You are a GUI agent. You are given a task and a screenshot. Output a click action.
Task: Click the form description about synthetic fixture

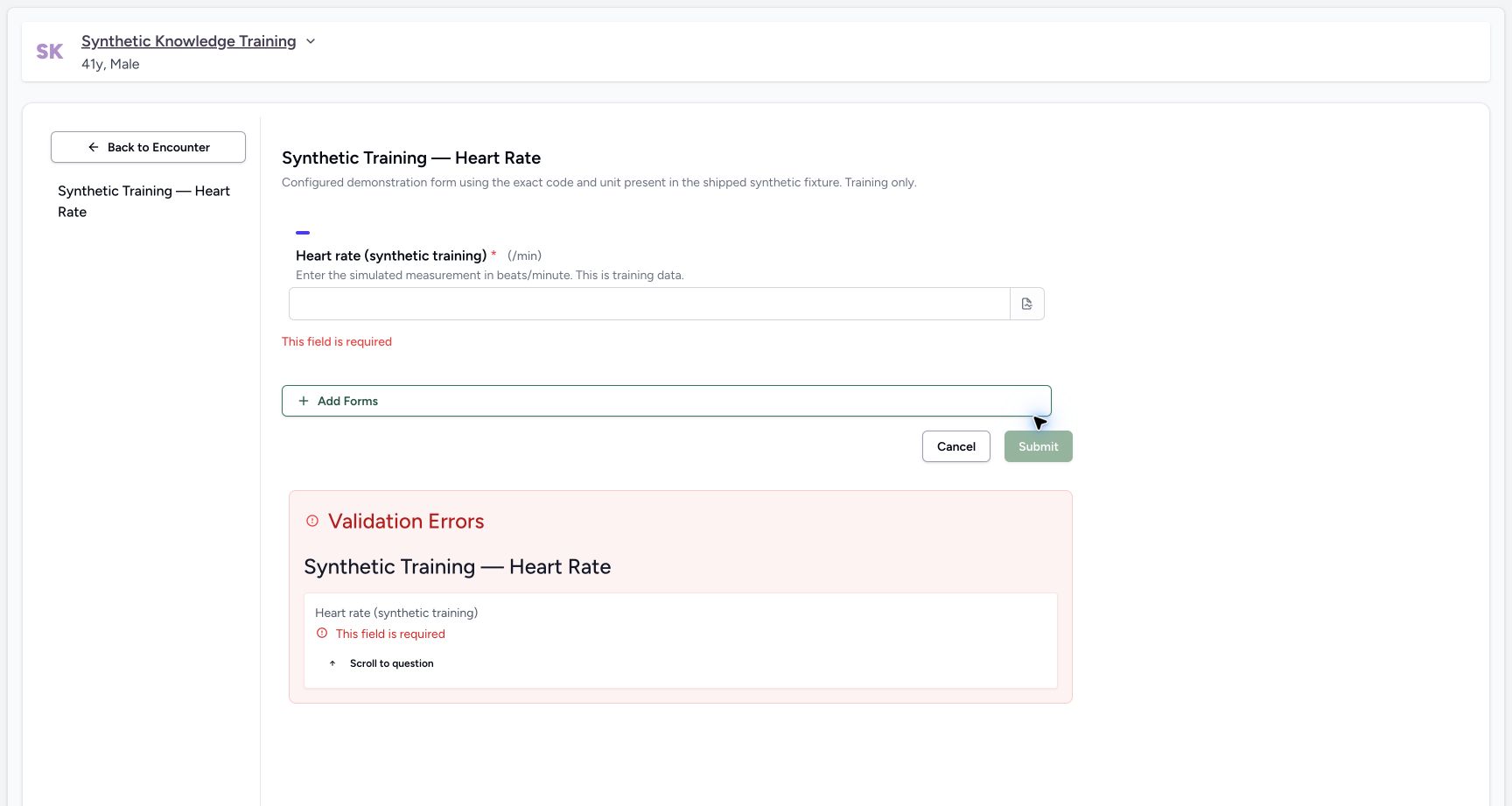[599, 182]
